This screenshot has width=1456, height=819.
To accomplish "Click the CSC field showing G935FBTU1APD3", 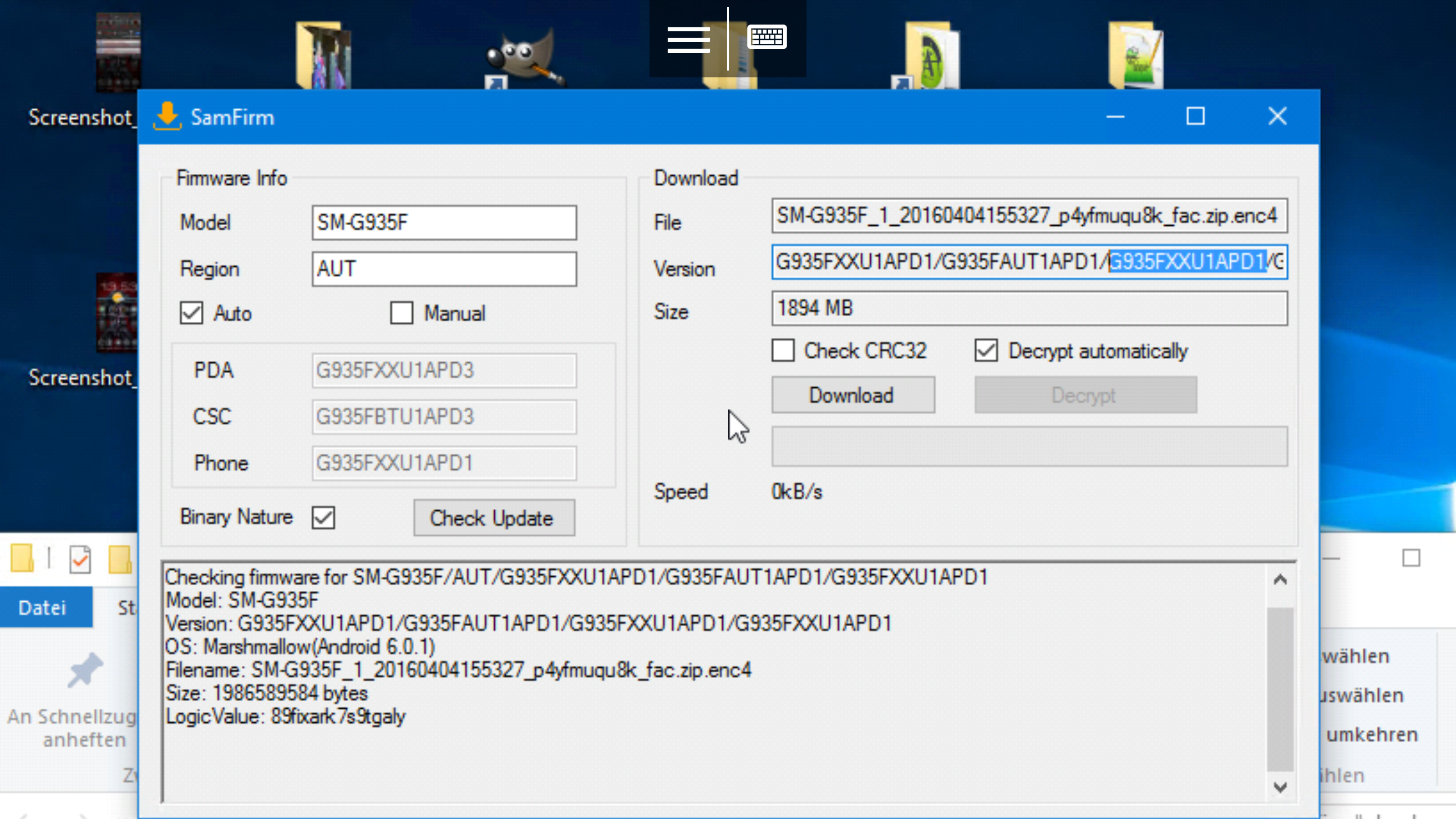I will pos(444,416).
